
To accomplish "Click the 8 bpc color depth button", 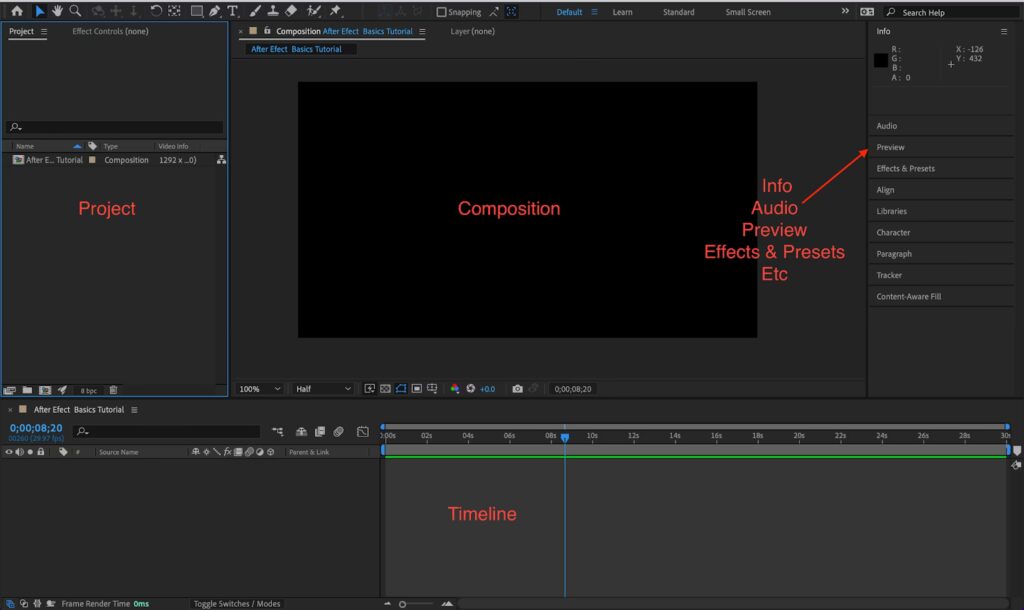I will point(89,390).
